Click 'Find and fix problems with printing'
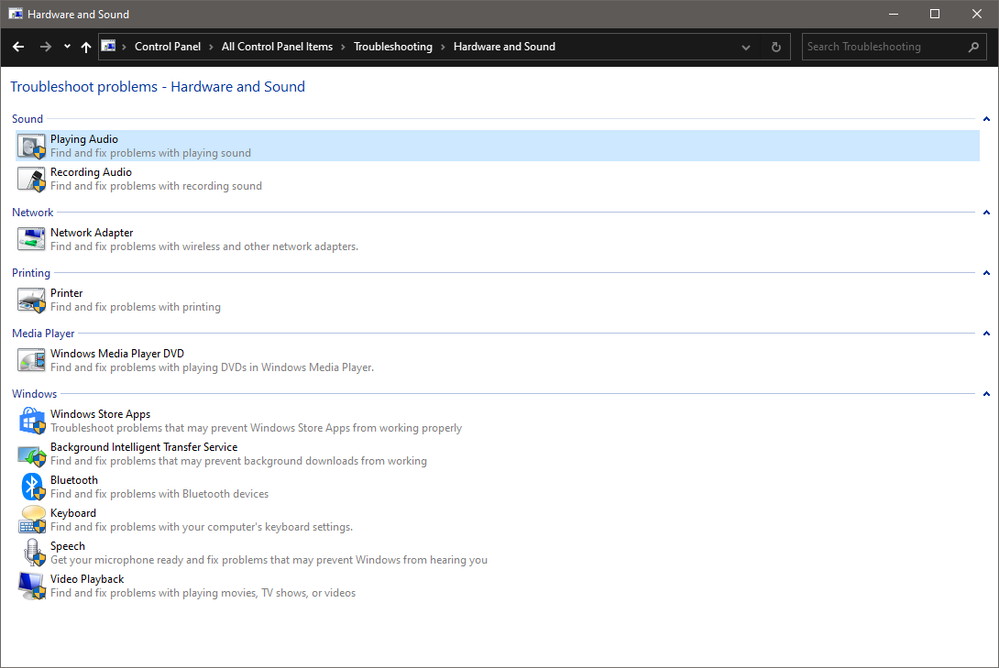This screenshot has height=668, width=999. [136, 307]
